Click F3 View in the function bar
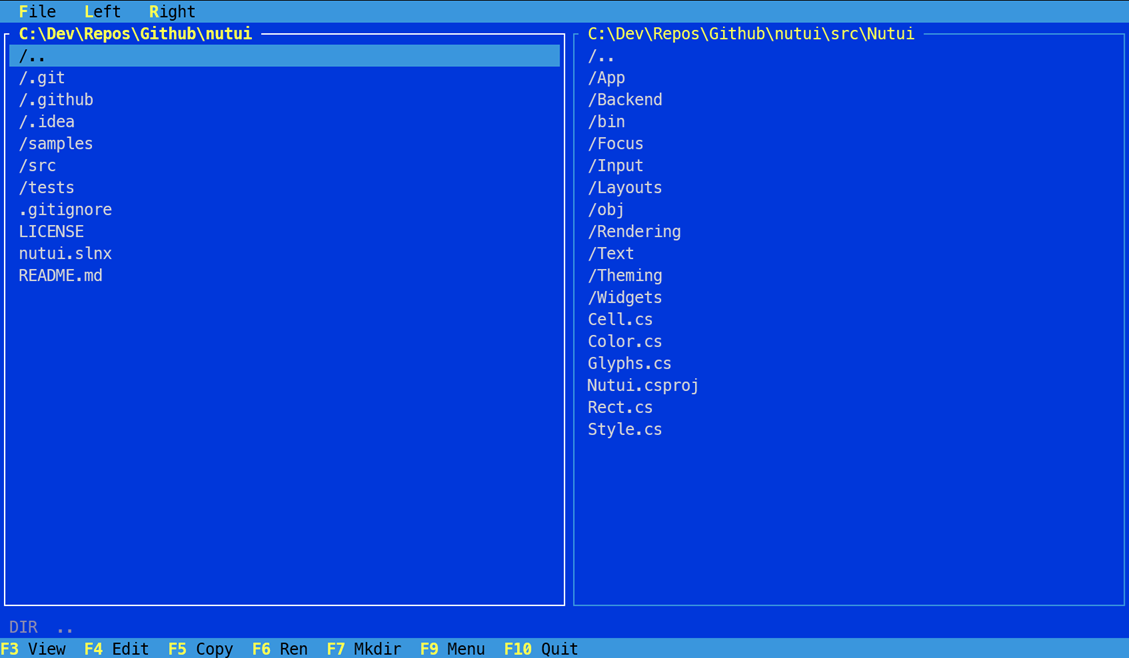1129x658 pixels. click(33, 649)
